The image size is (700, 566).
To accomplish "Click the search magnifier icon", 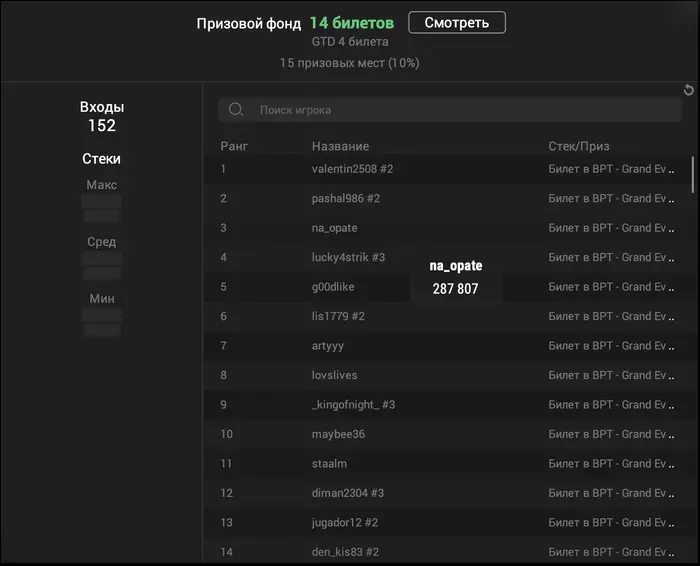I will click(236, 110).
